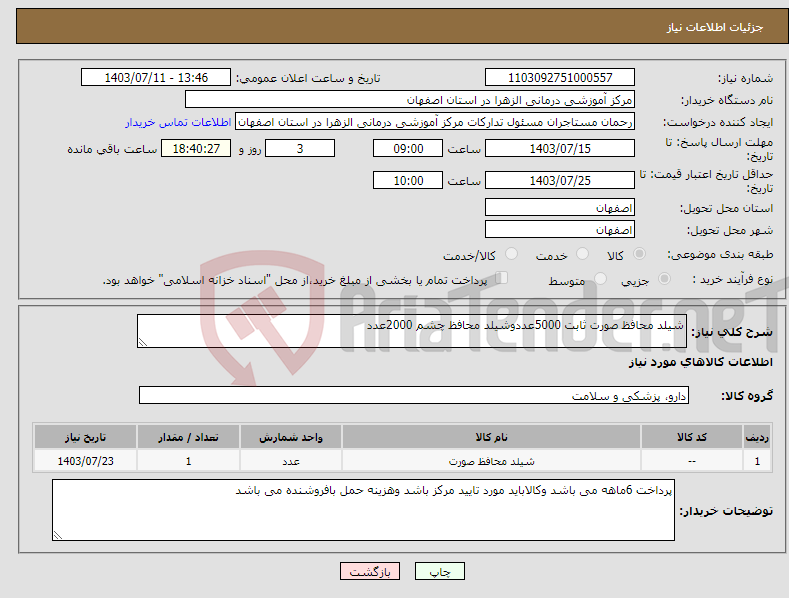Click the row number cell for شیلد محافظ صورت

click(x=757, y=461)
